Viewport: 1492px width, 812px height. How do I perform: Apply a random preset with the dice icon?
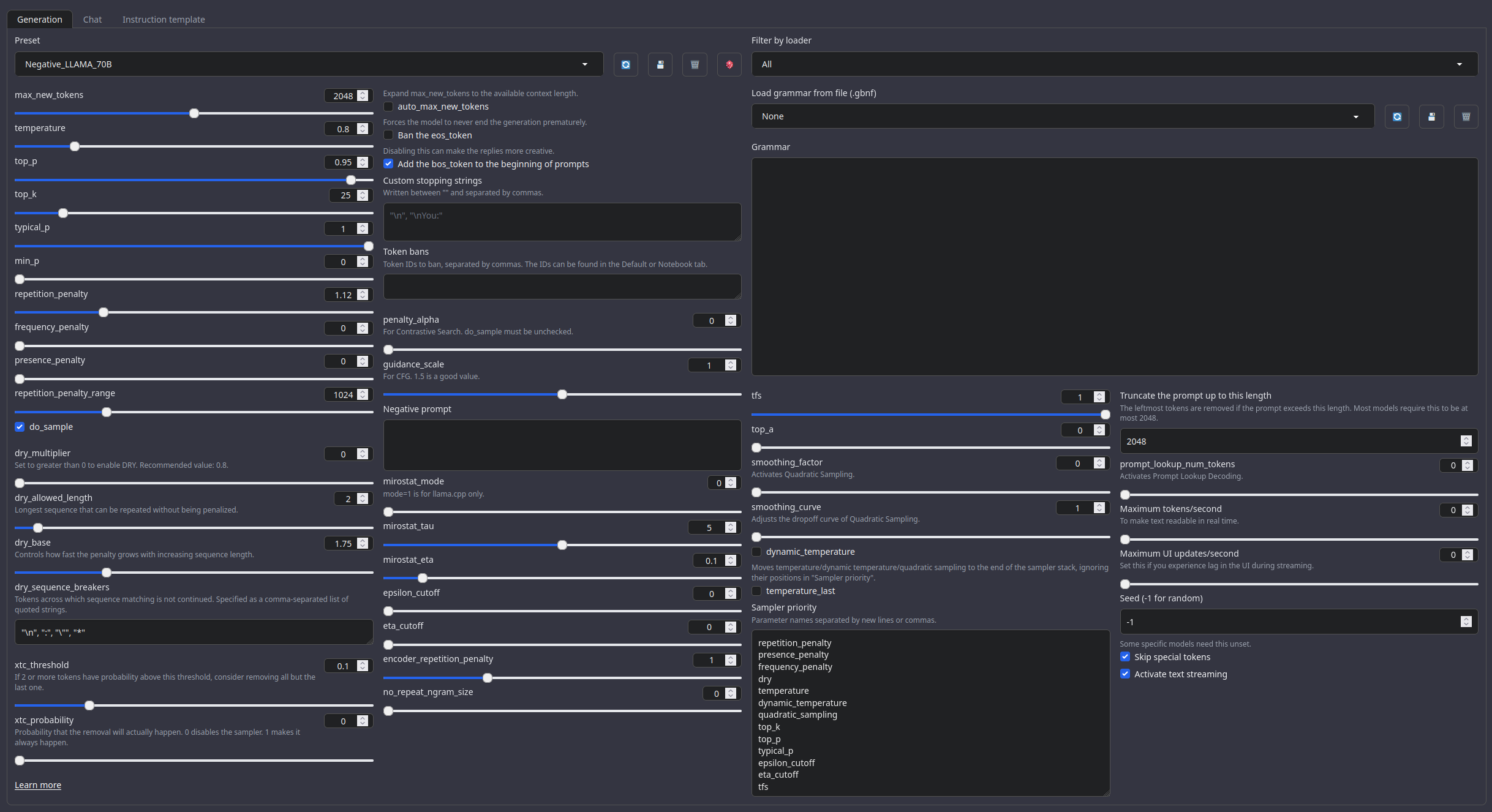click(729, 64)
